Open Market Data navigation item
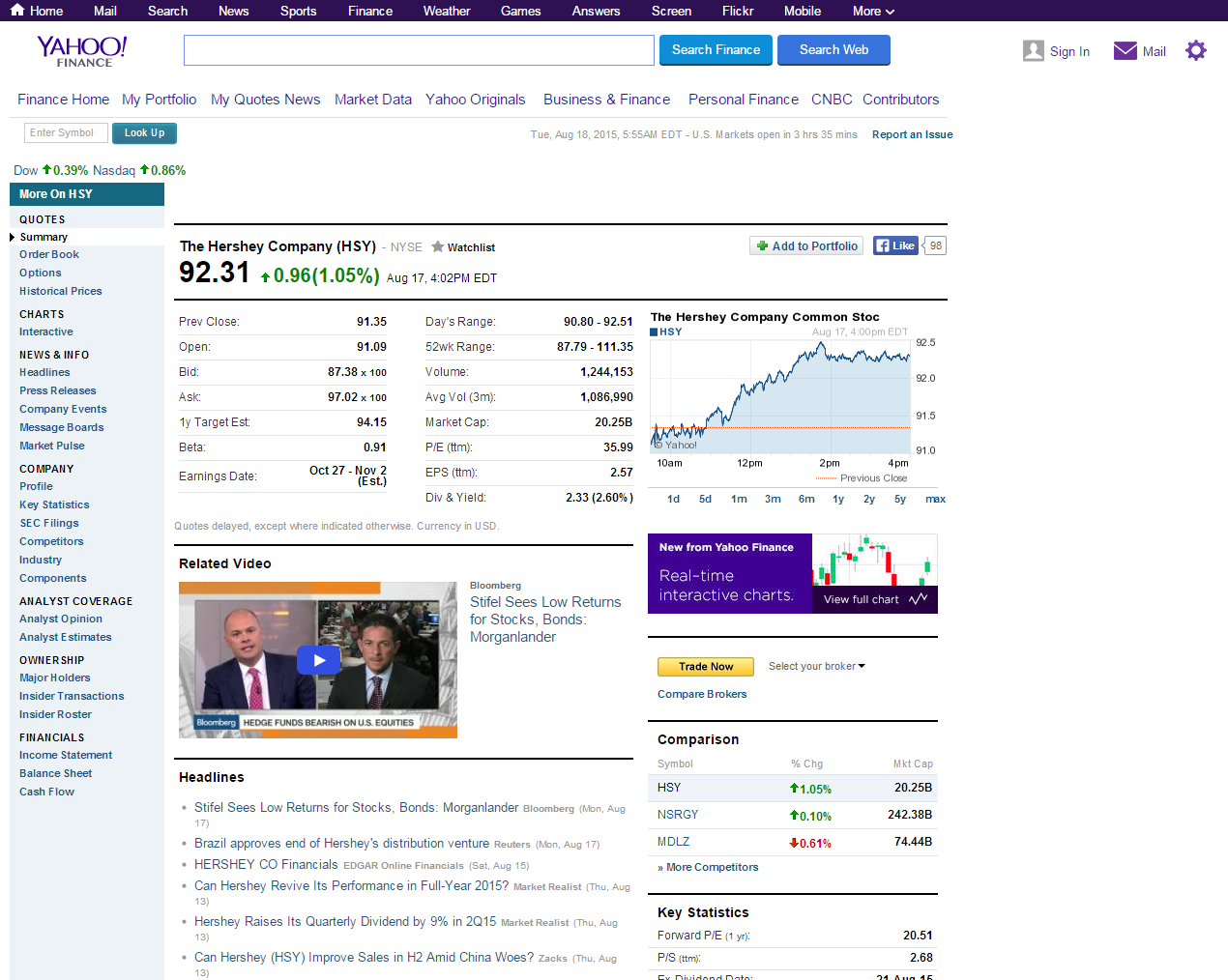This screenshot has width=1228, height=980. click(373, 100)
